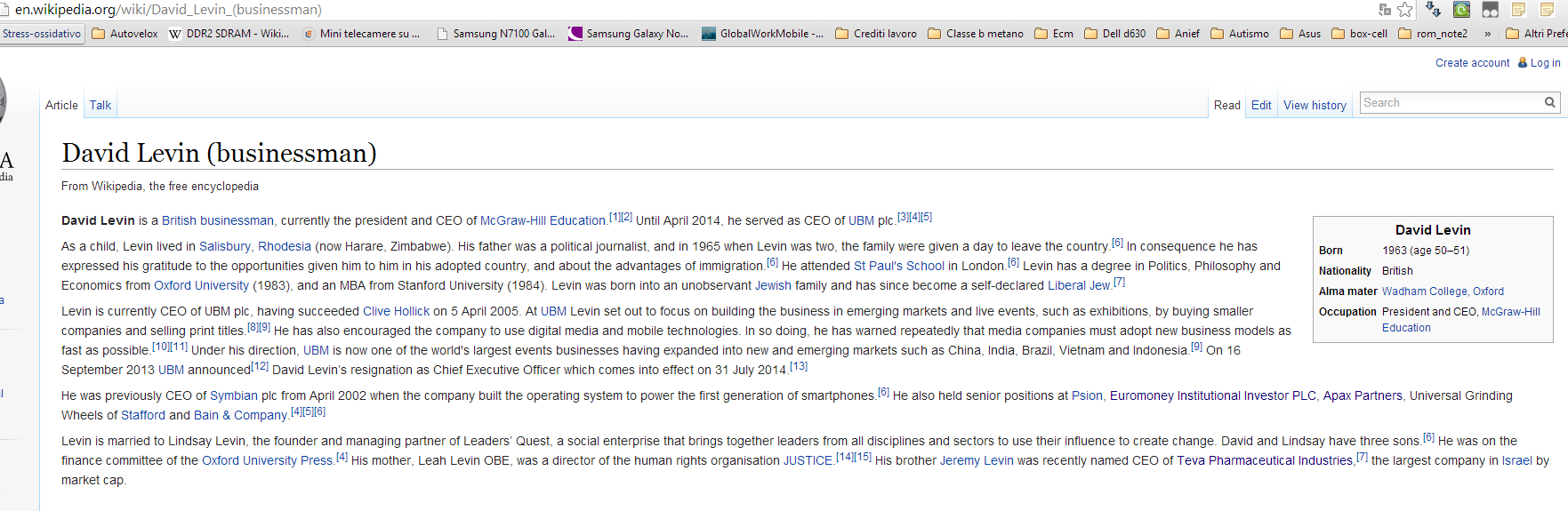Open the dark glasses extension icon
Screen dimensions: 1568x511
pos(1490,10)
